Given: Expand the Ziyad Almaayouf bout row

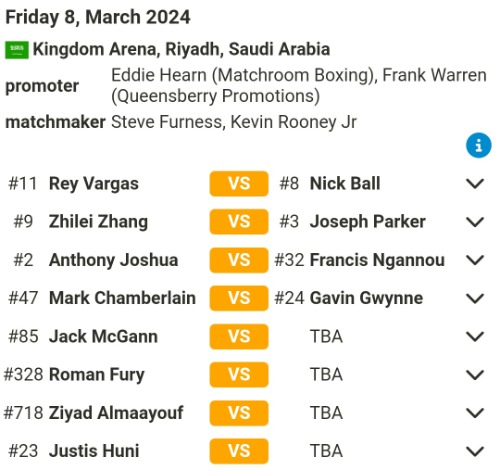Looking at the screenshot, I should 475,413.
